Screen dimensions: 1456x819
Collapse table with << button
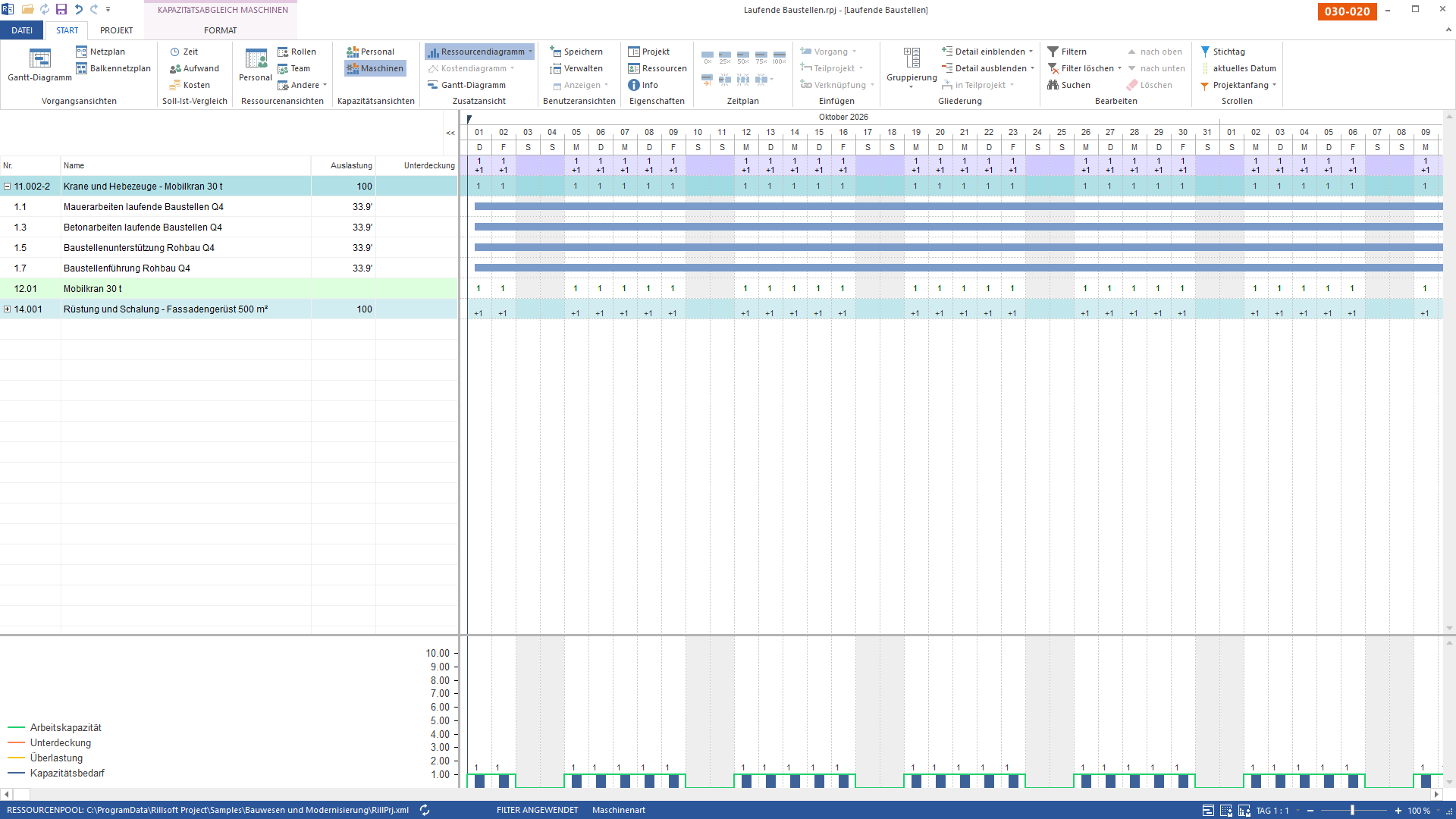click(x=450, y=133)
